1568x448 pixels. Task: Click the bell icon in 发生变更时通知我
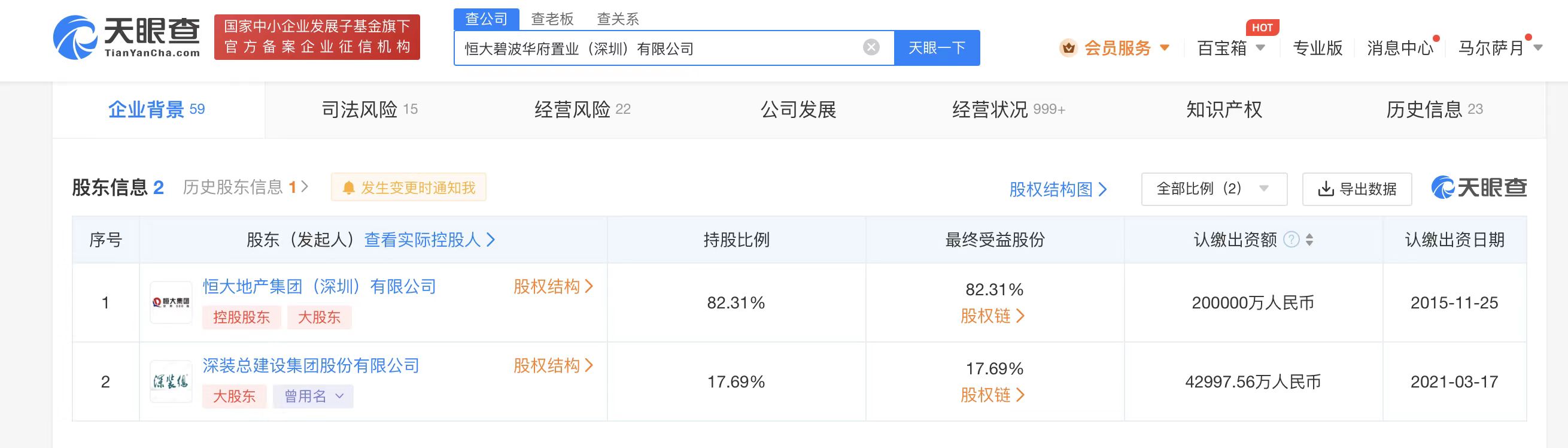(x=349, y=187)
